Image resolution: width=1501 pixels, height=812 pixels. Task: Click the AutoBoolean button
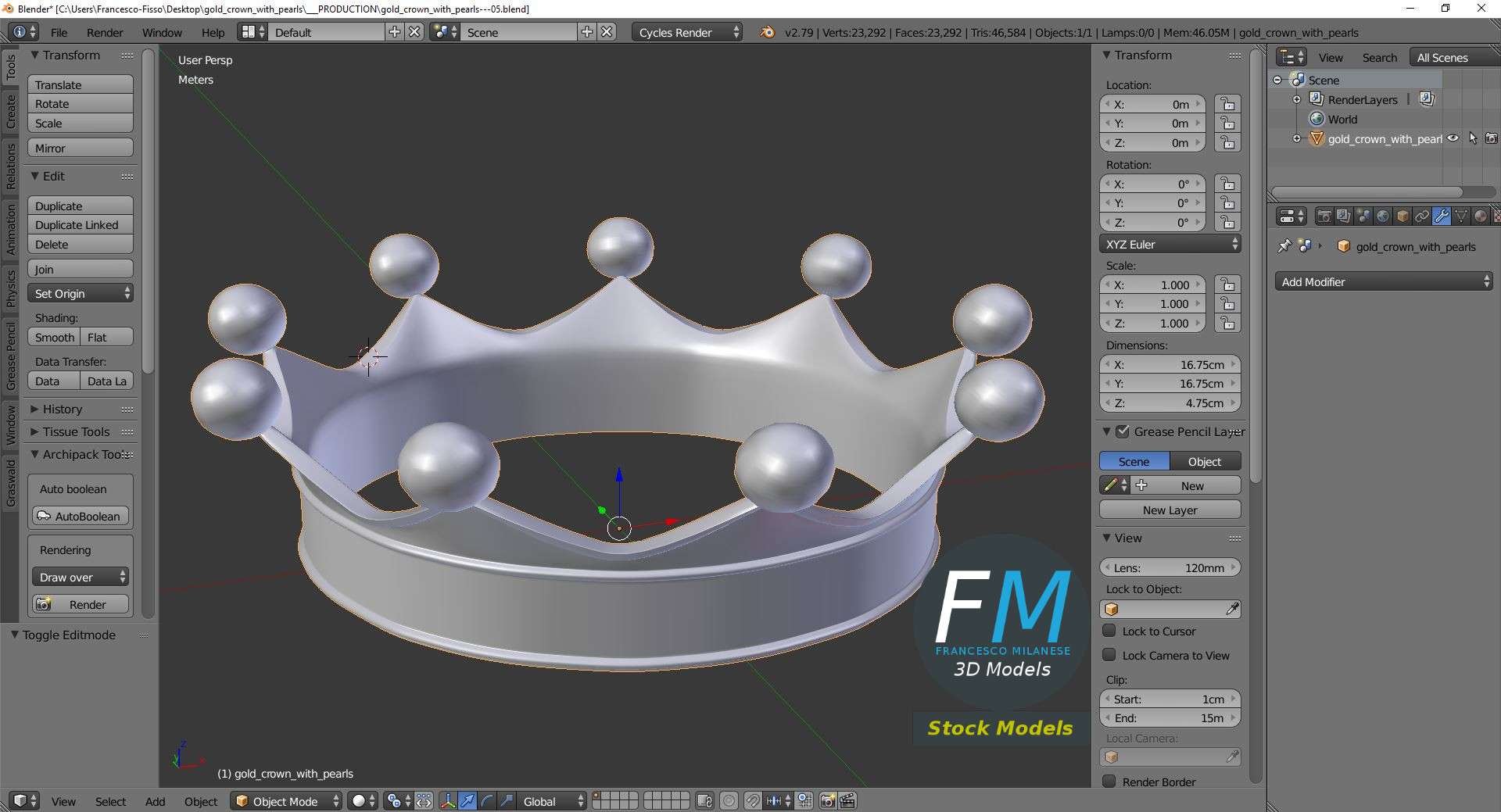[81, 516]
